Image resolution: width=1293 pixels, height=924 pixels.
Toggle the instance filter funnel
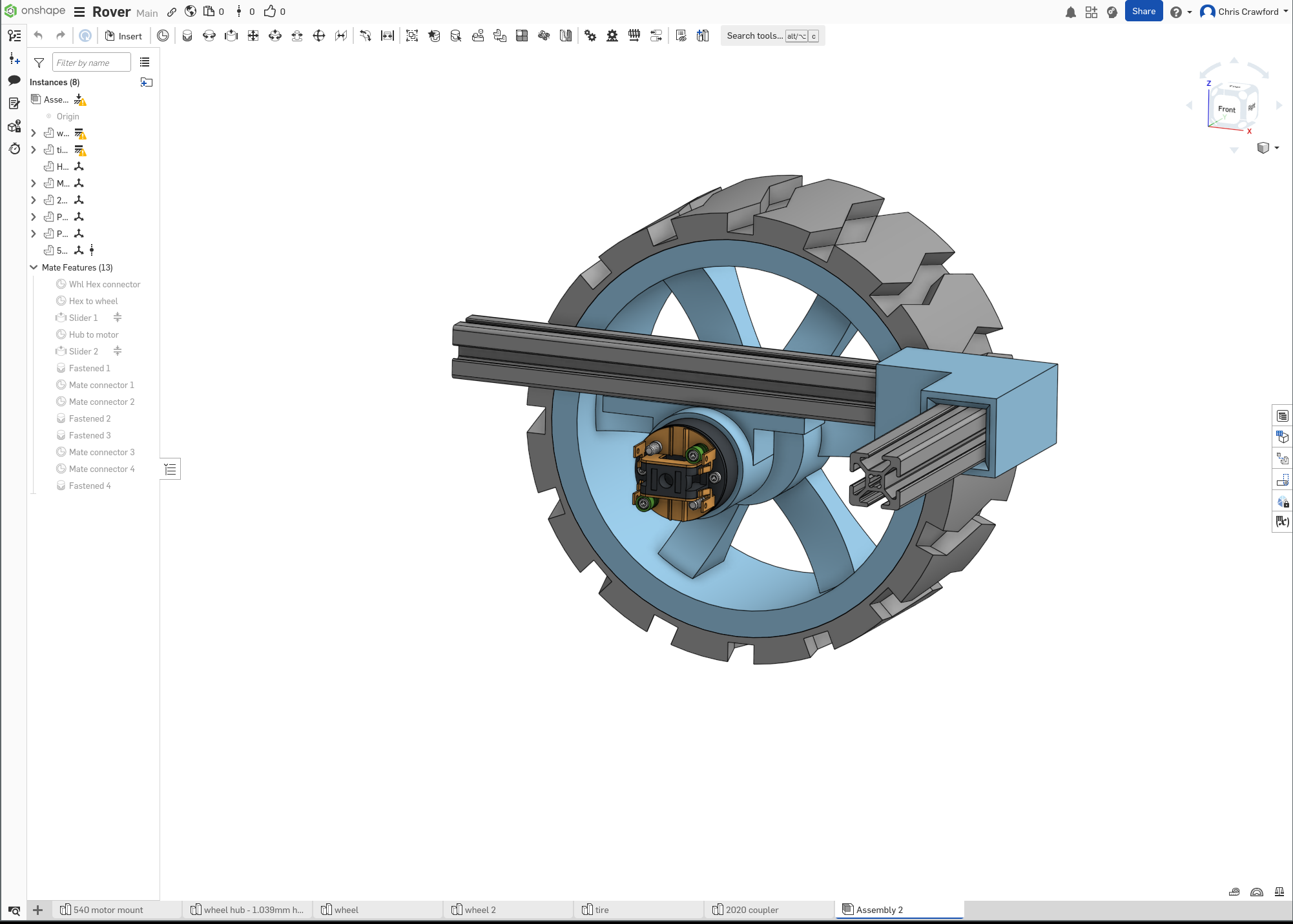(39, 63)
